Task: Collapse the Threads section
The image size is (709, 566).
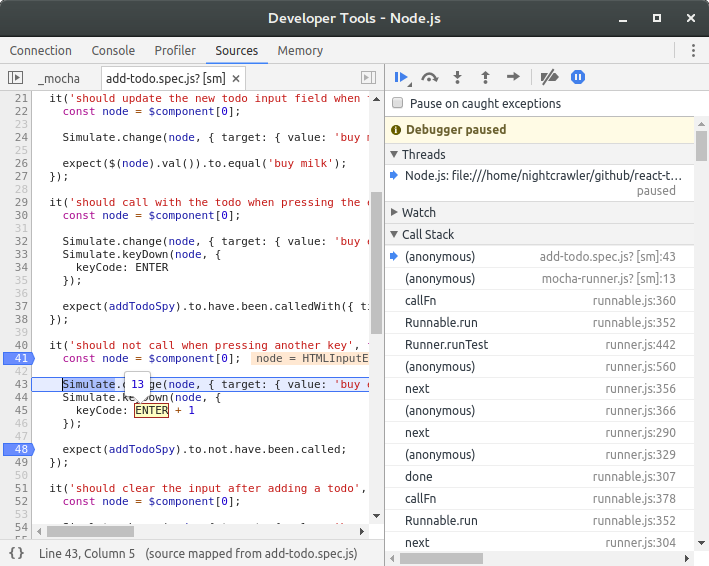Action: tap(394, 154)
